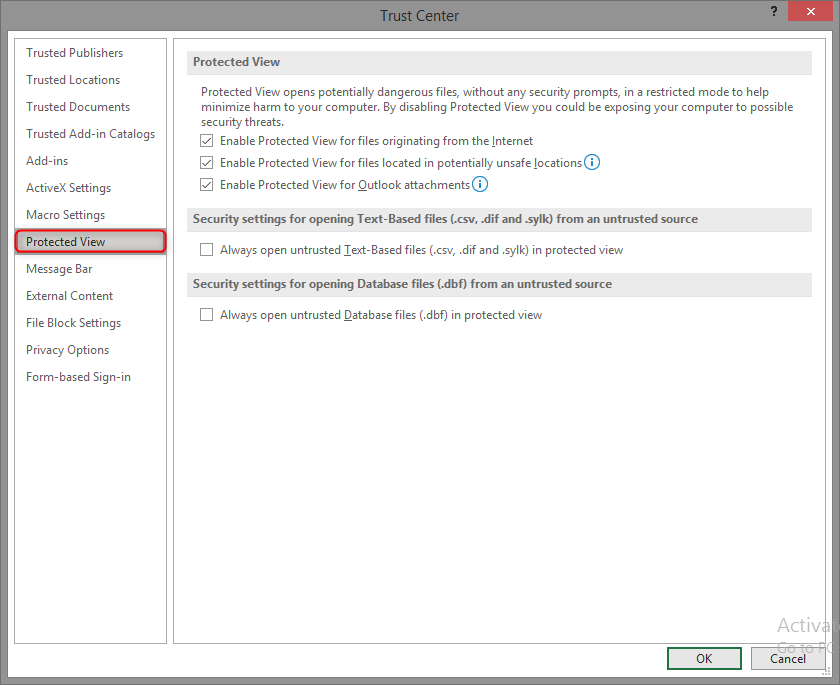
Task: Go to External Content settings
Action: [x=70, y=296]
